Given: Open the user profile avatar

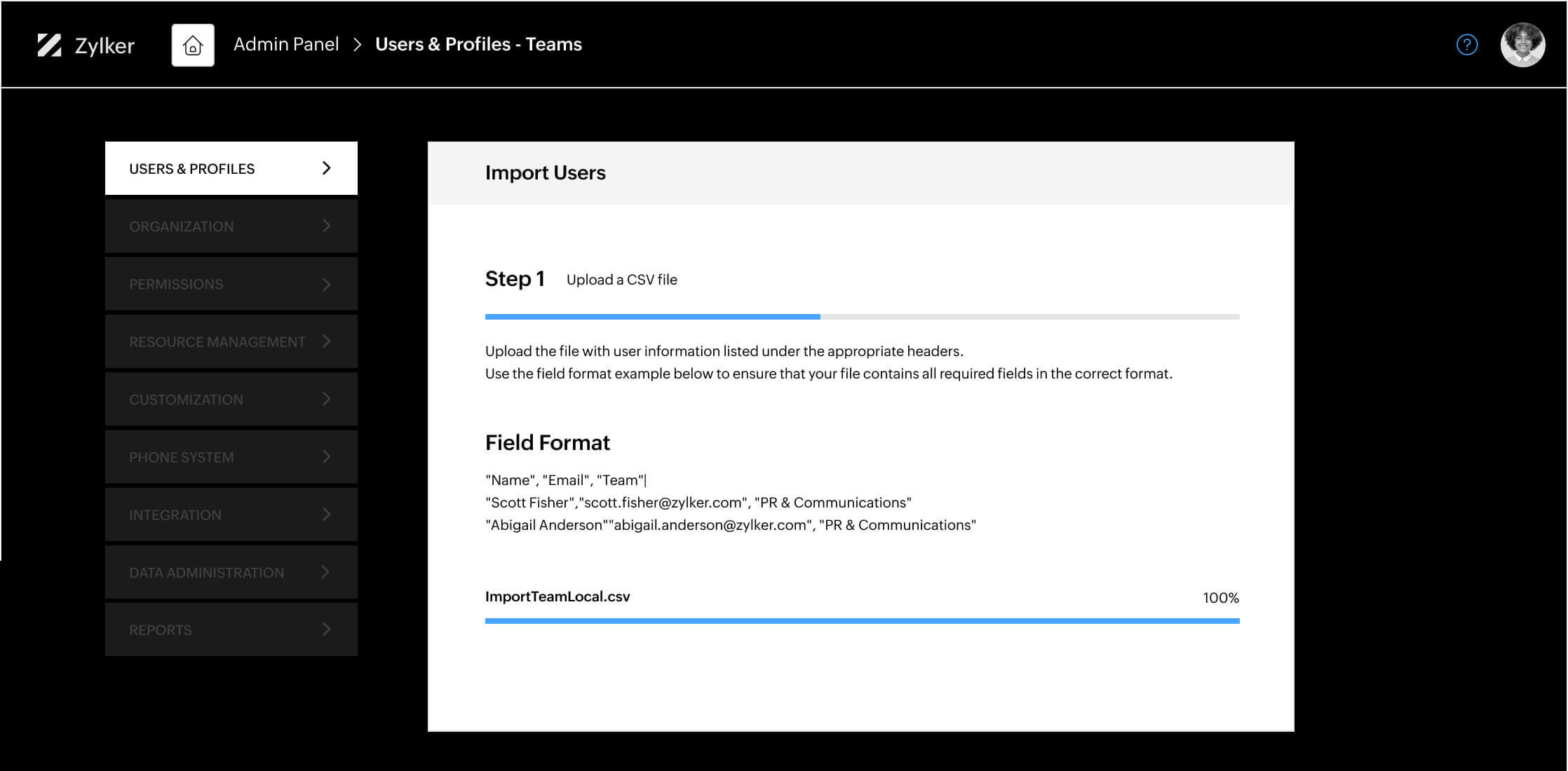Looking at the screenshot, I should [1522, 44].
